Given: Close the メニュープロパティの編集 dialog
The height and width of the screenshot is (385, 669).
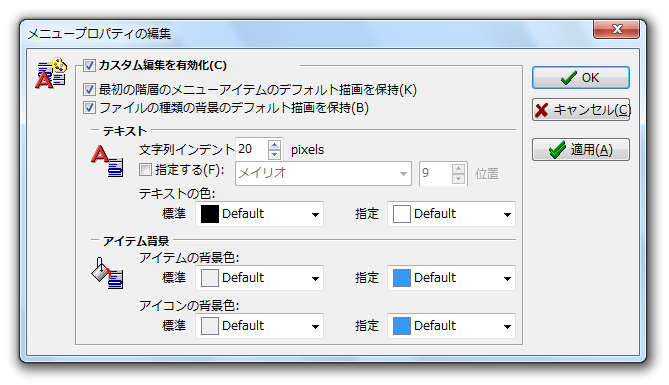Looking at the screenshot, I should (617, 29).
